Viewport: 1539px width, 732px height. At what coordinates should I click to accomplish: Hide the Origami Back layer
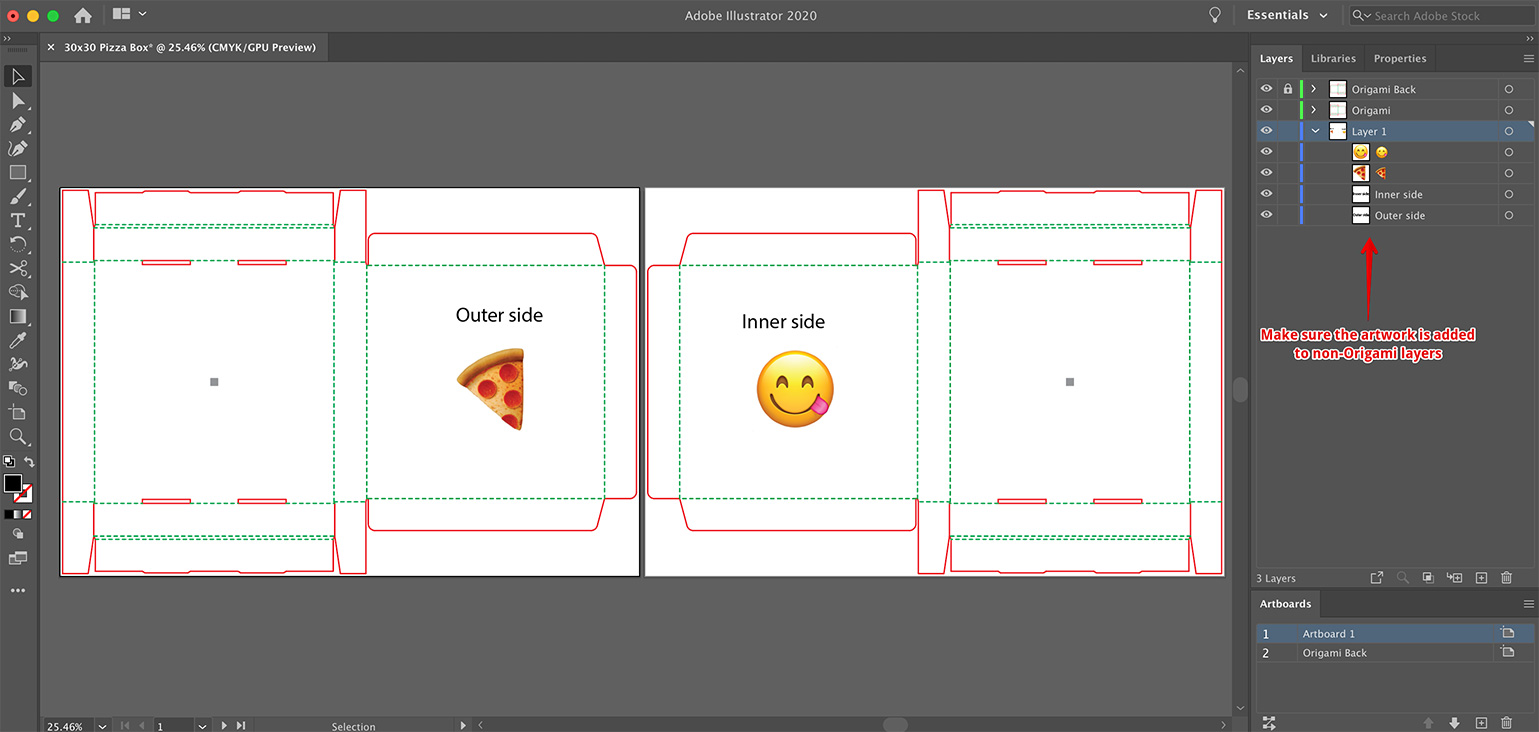pos(1265,88)
